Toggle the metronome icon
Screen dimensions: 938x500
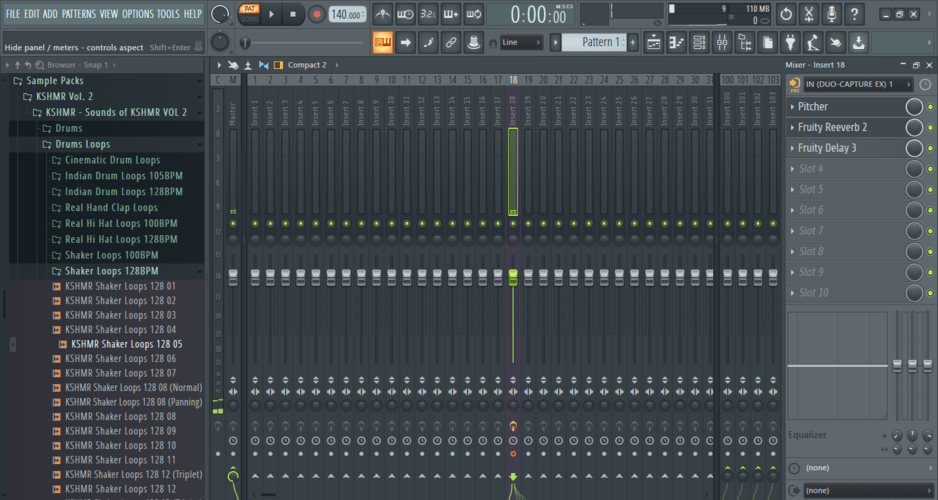383,14
